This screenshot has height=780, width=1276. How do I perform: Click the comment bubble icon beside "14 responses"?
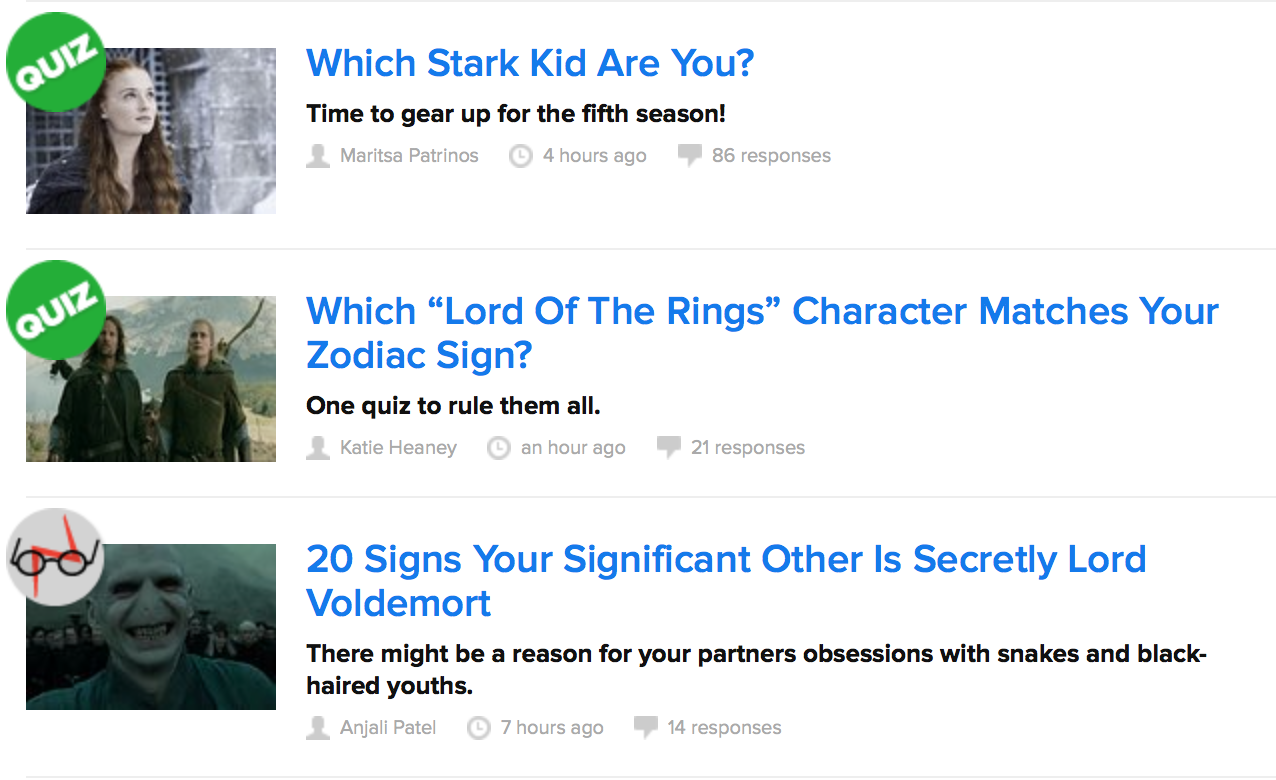pyautogui.click(x=646, y=728)
